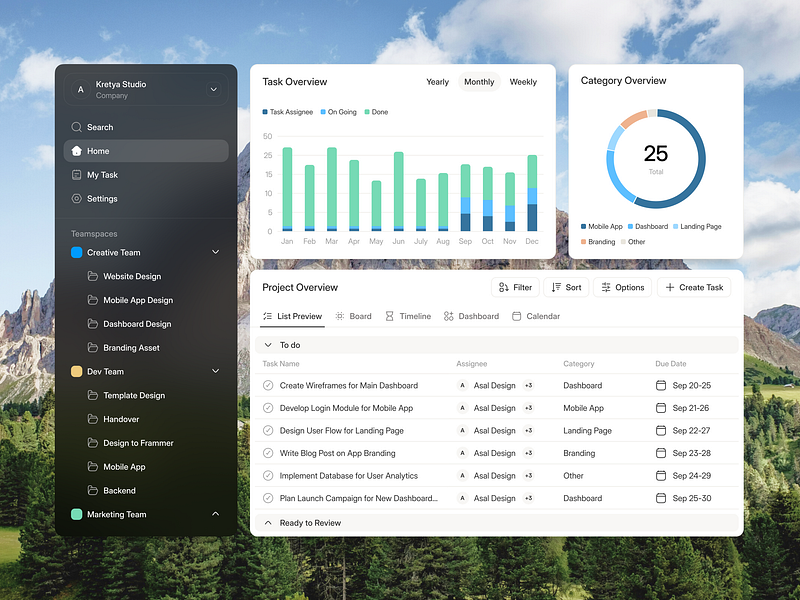Expand the Ready to Review section

point(268,522)
